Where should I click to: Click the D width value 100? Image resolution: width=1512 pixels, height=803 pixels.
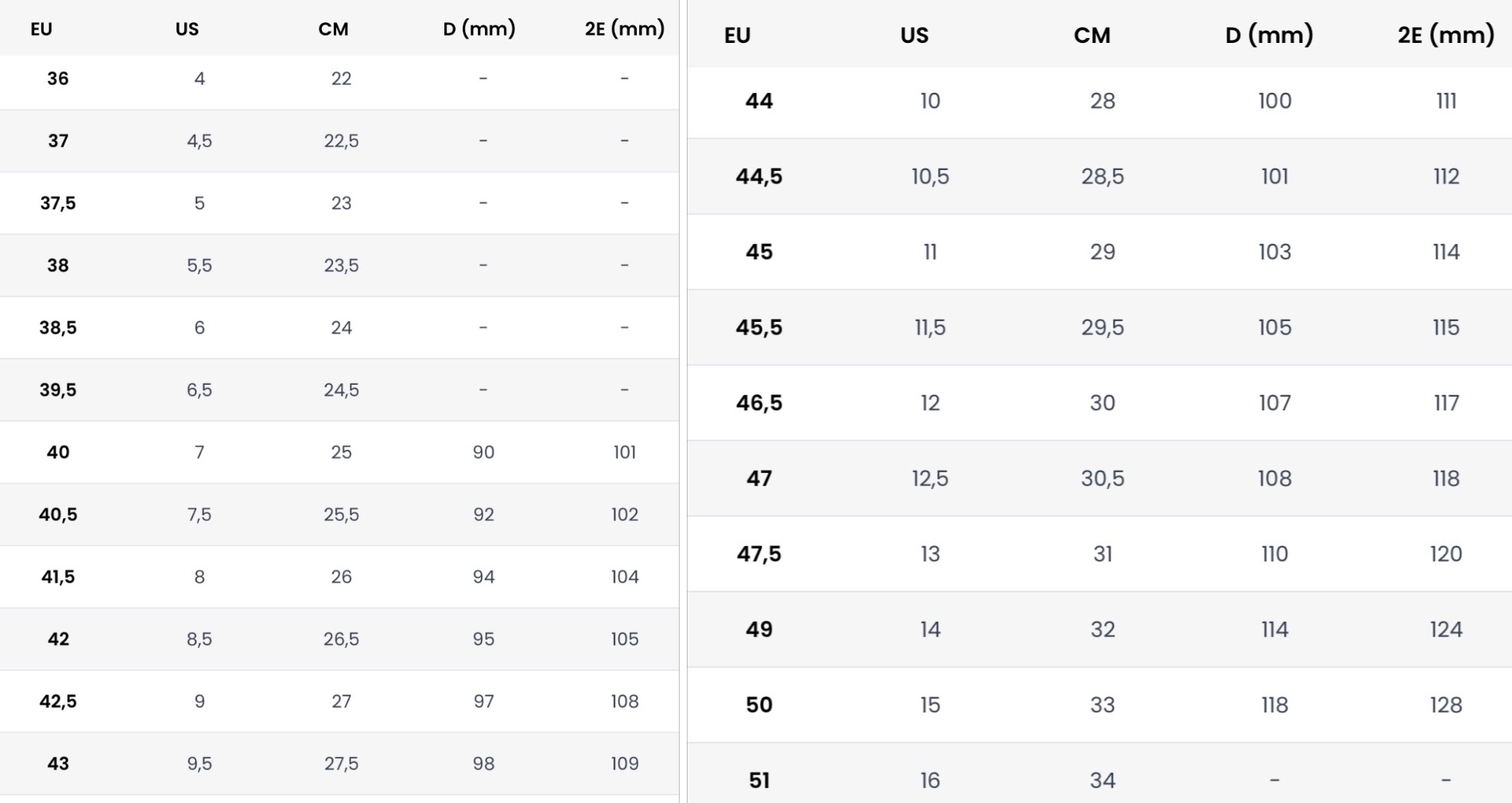point(1274,101)
